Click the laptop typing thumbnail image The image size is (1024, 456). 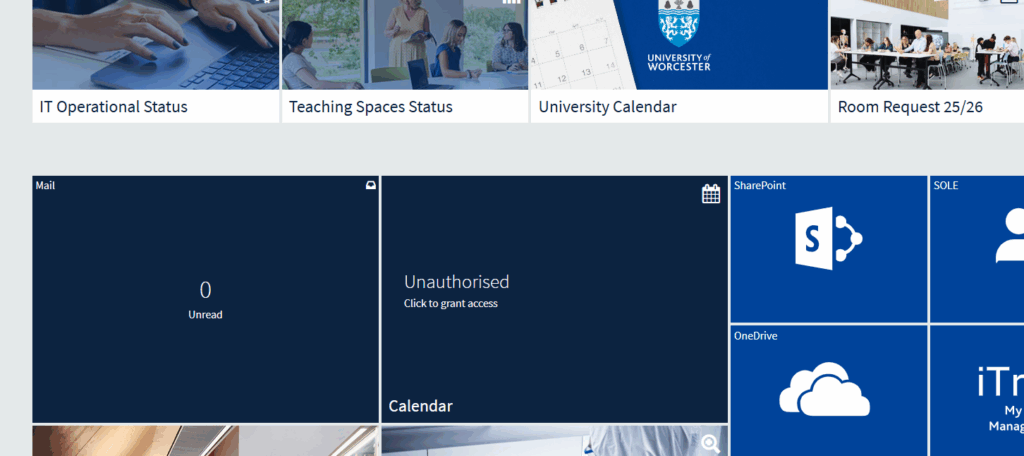(155, 45)
